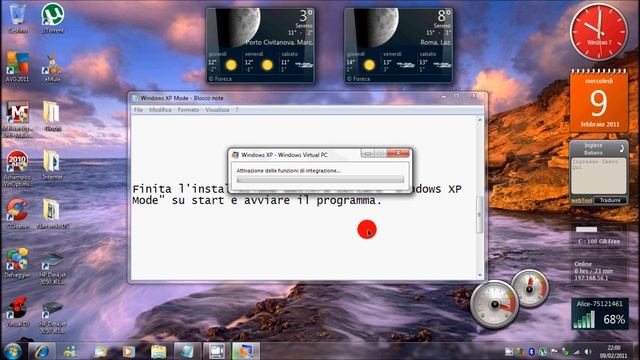Open the network signal tray icon

pos(576,351)
